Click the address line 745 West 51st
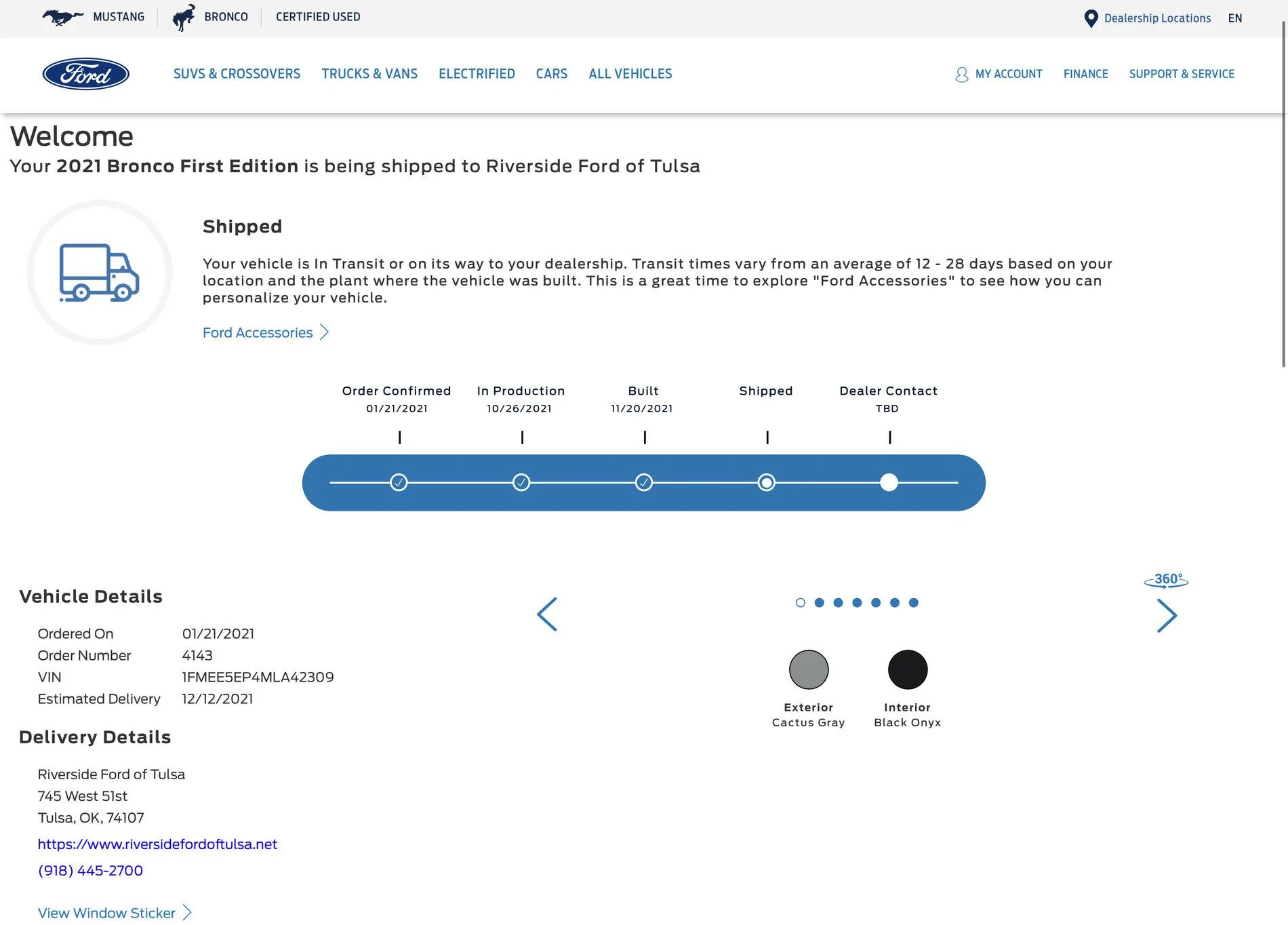 tap(82, 796)
